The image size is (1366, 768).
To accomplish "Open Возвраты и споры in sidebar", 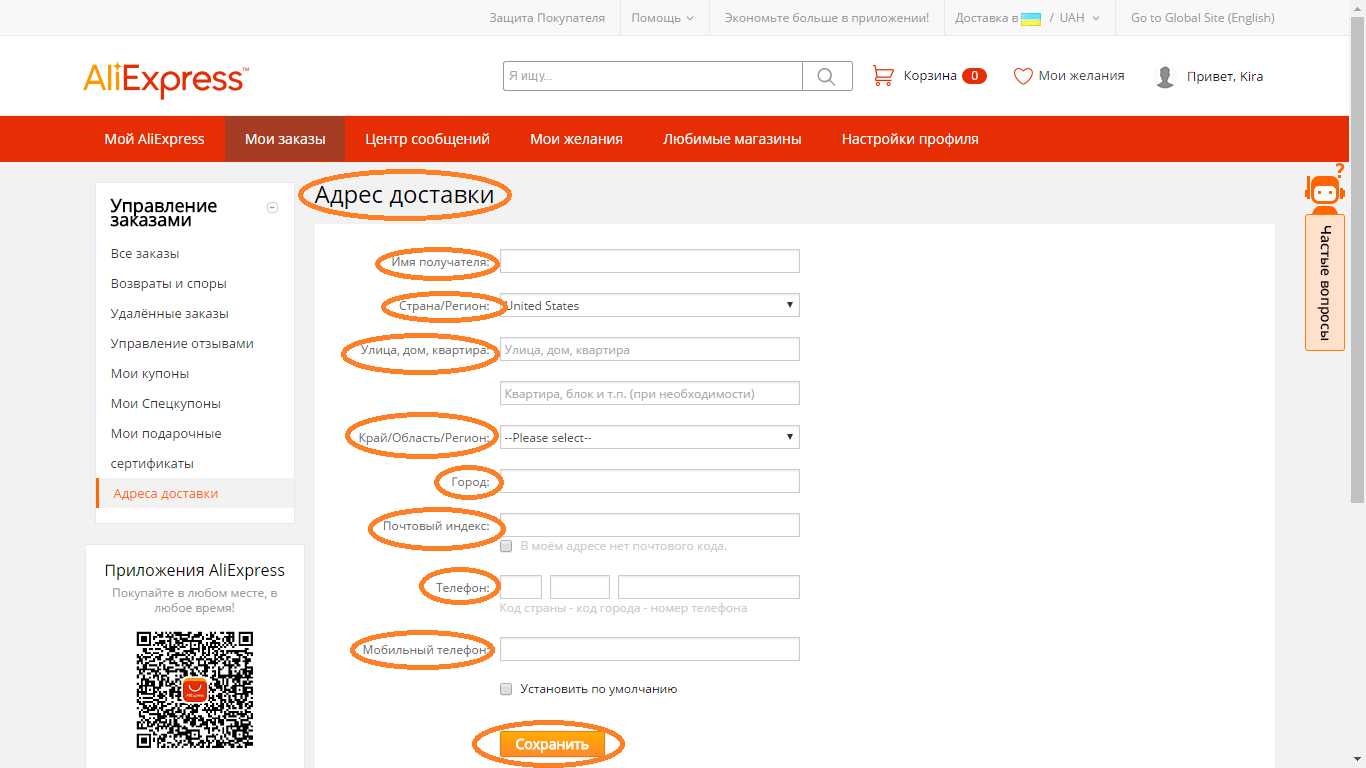I will pyautogui.click(x=169, y=284).
